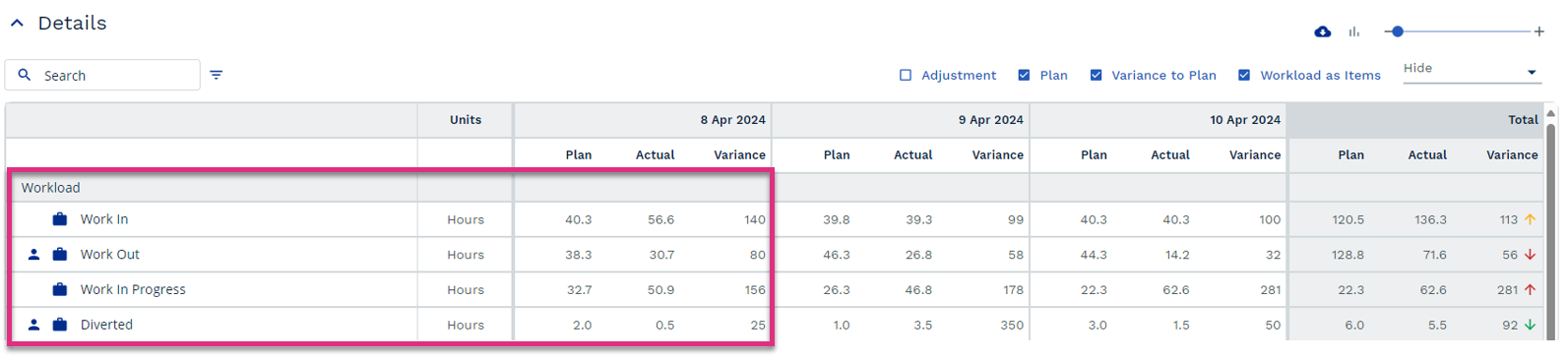Screen dimensions: 1568x361
Task: Click the person icon on Diverted row
Action: tap(34, 325)
